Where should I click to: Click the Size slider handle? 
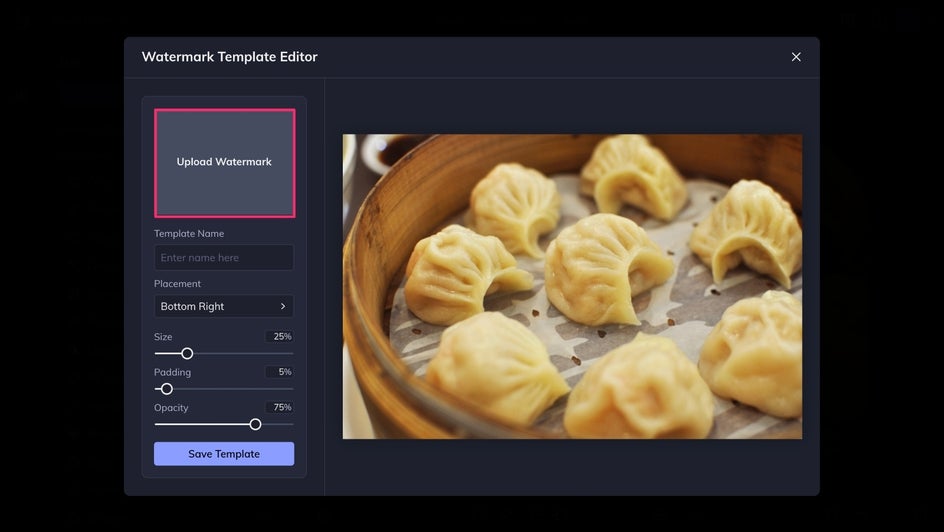pos(187,353)
